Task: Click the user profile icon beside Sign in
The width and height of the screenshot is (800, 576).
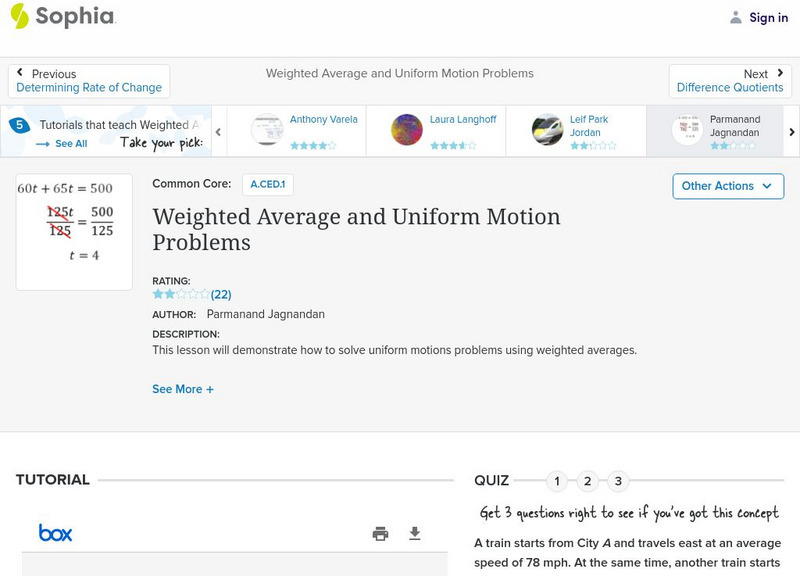Action: tap(736, 17)
